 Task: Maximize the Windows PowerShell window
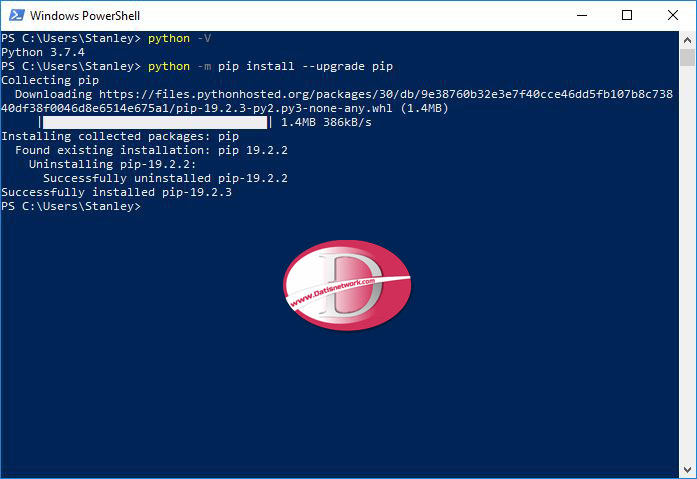(x=627, y=16)
